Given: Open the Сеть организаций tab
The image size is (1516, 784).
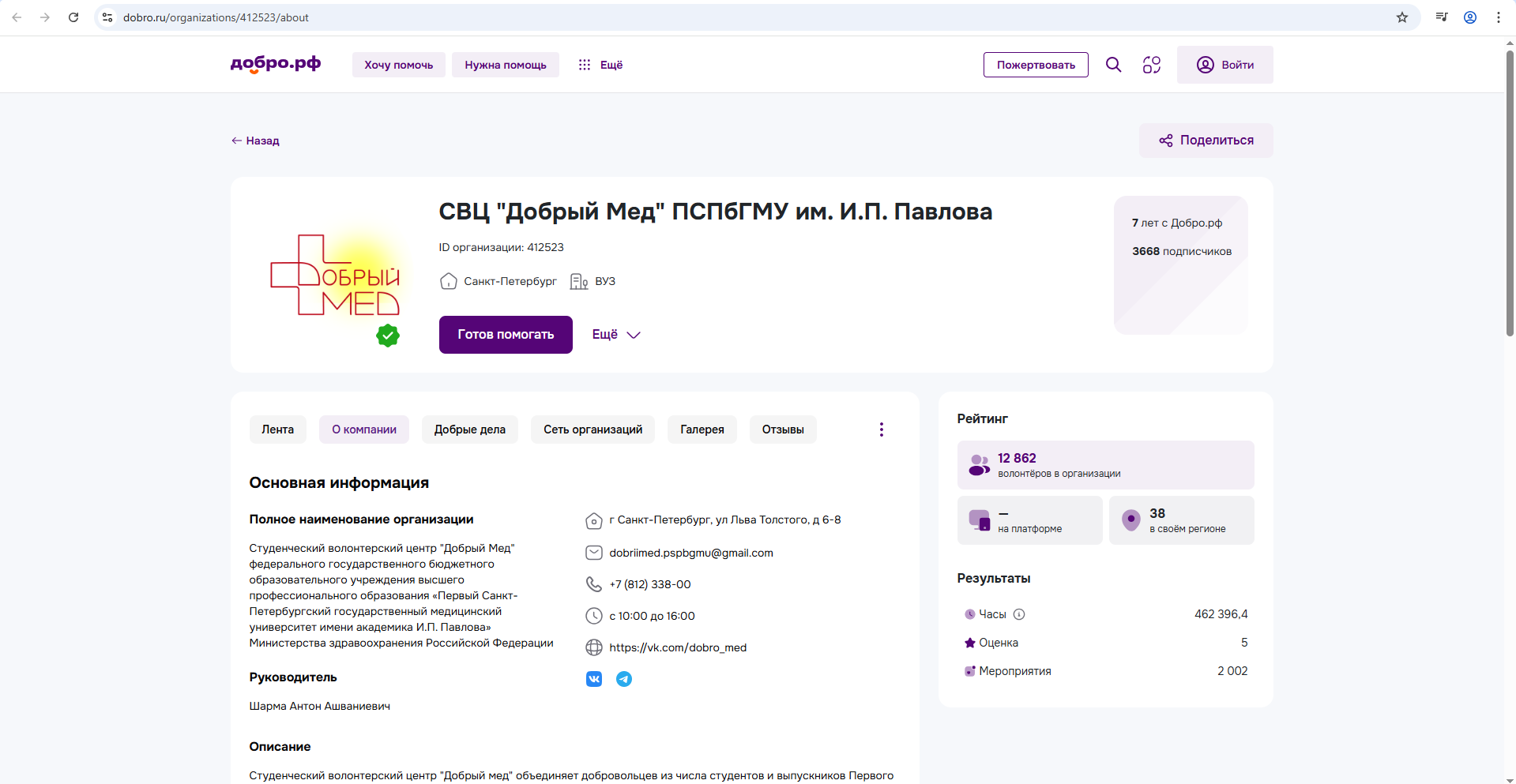Looking at the screenshot, I should (593, 430).
